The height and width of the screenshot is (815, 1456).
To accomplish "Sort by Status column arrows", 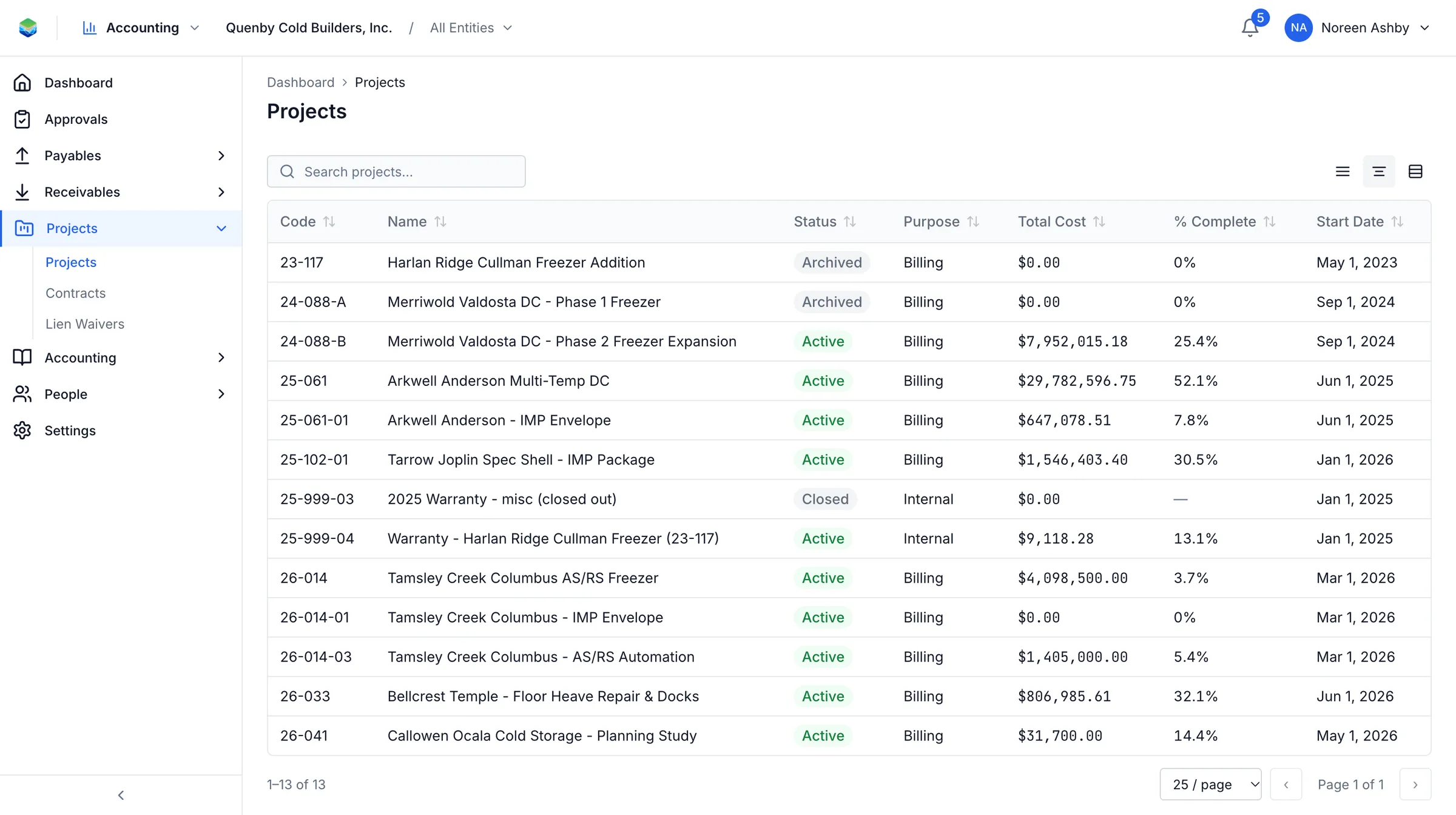I will pos(849,222).
